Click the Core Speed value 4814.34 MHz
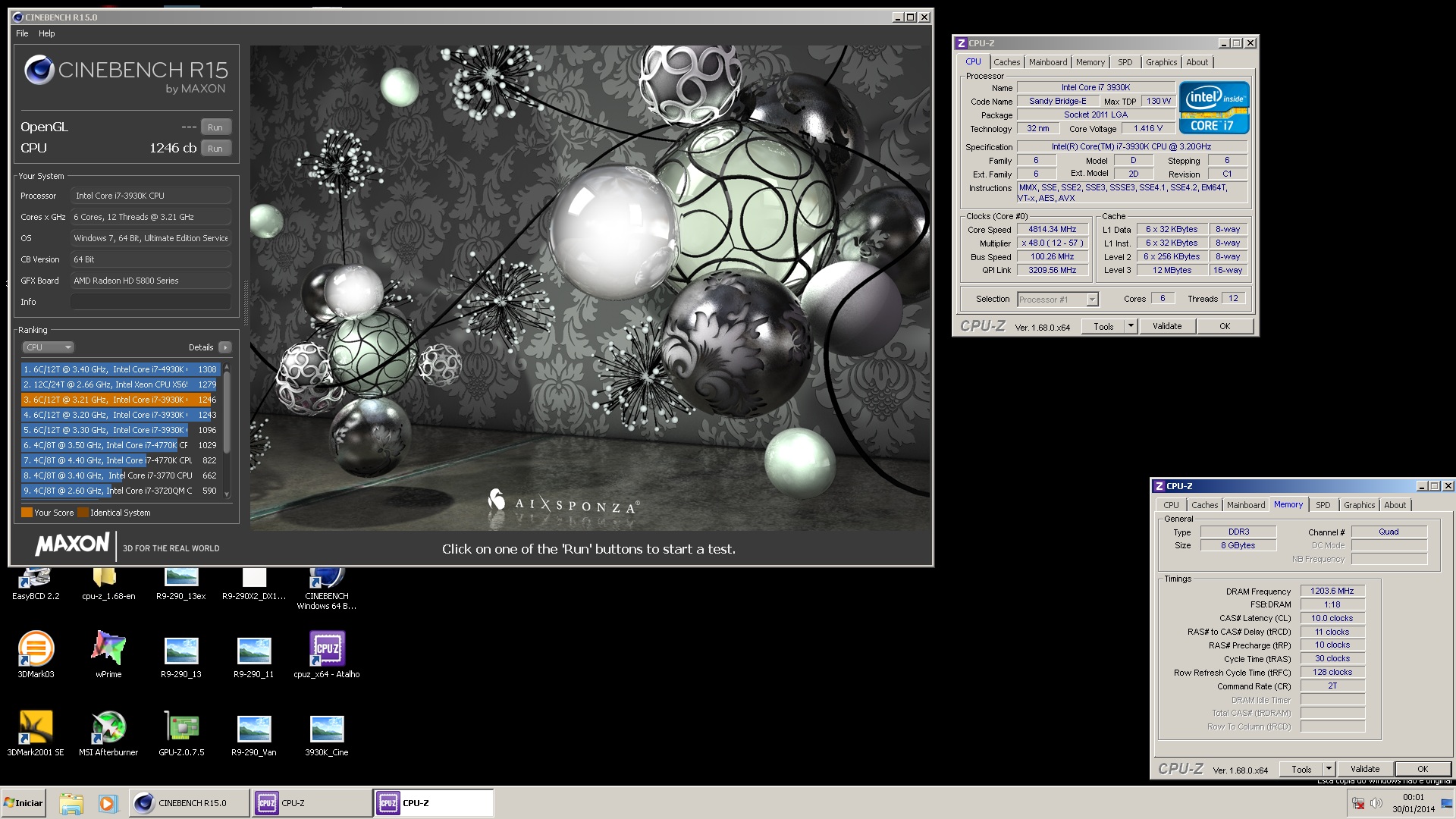This screenshot has height=819, width=1456. [1052, 230]
